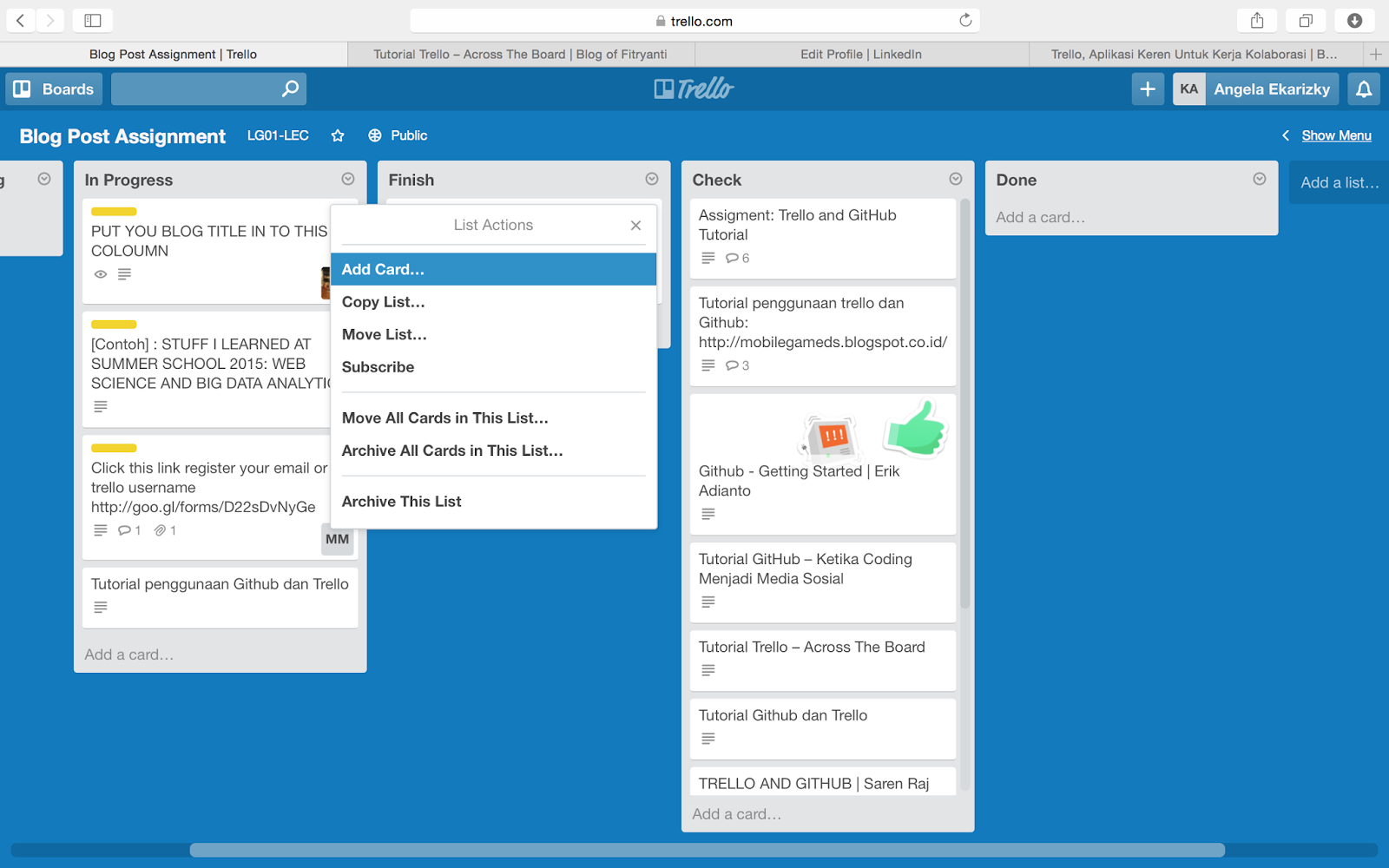Select Archive All Cards in This List…
This screenshot has width=1389, height=868.
493,450
